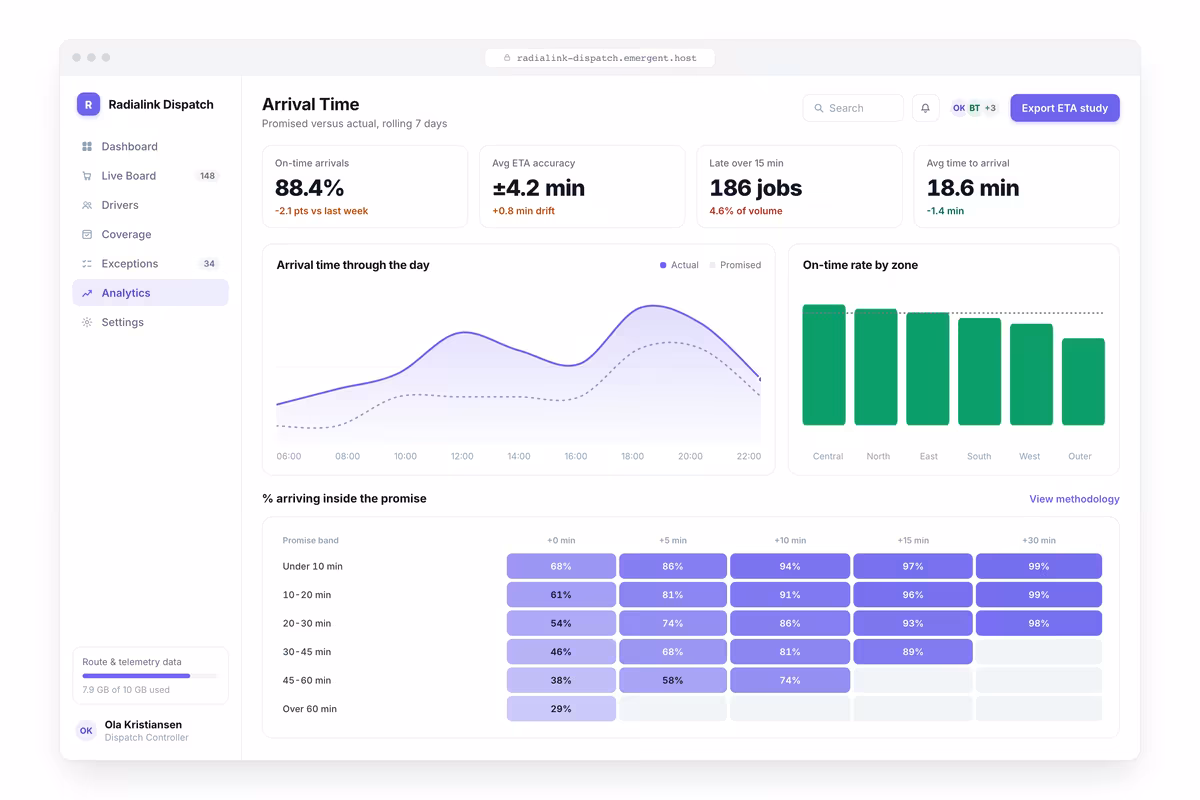The width and height of the screenshot is (1200, 800).
Task: Click the Analytics trend icon
Action: pyautogui.click(x=87, y=293)
